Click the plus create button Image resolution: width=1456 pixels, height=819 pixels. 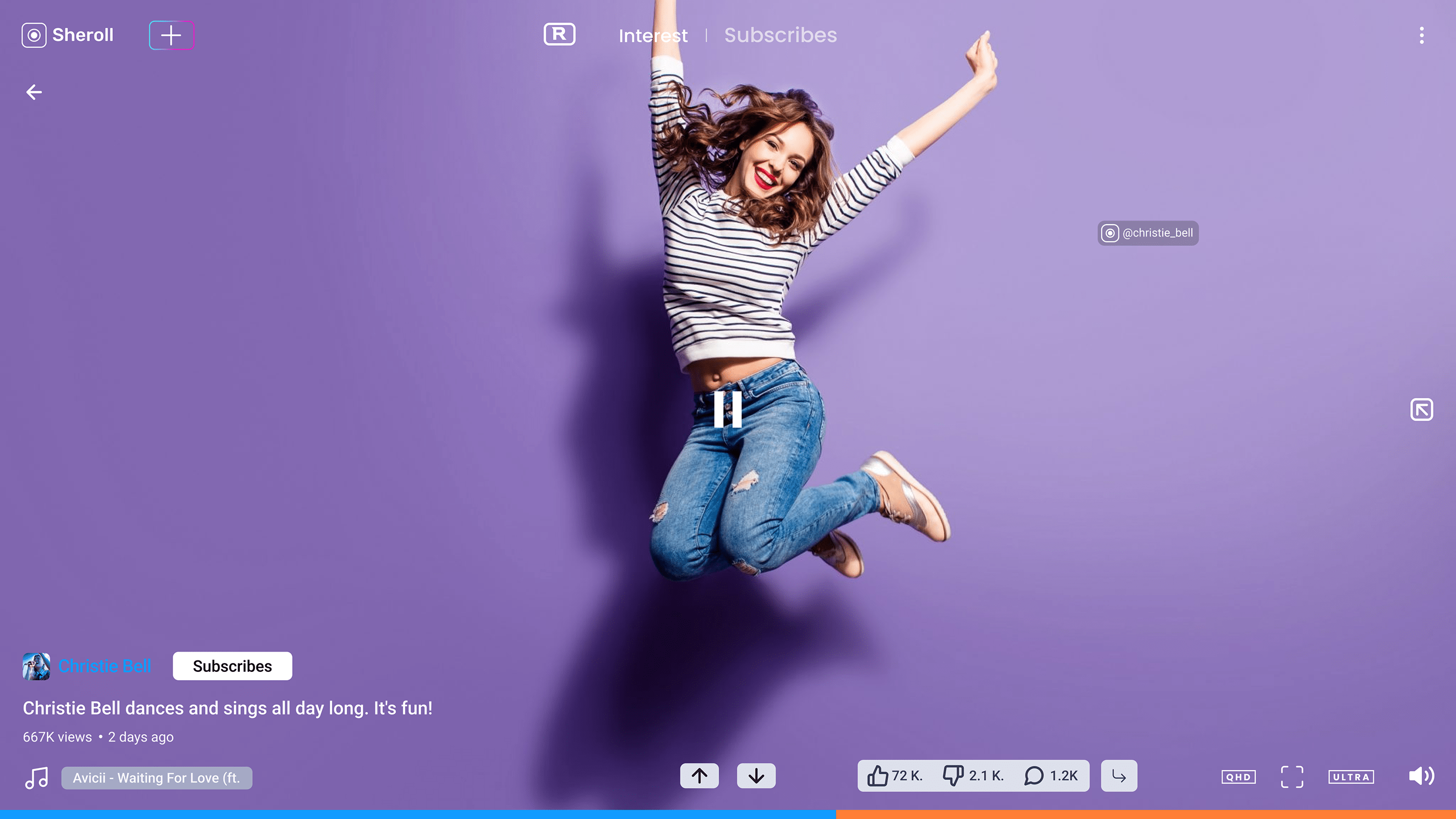tap(171, 35)
